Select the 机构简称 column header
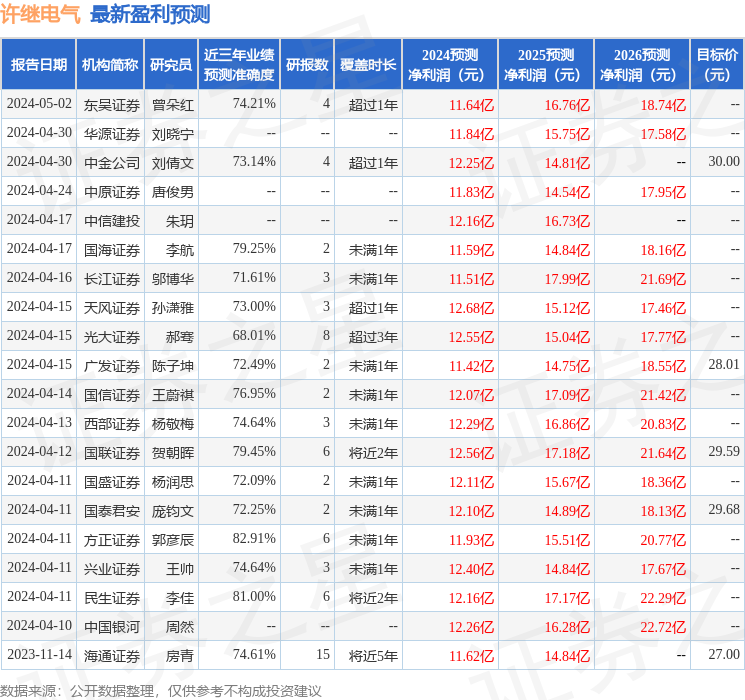This screenshot has width=745, height=700. (x=110, y=65)
